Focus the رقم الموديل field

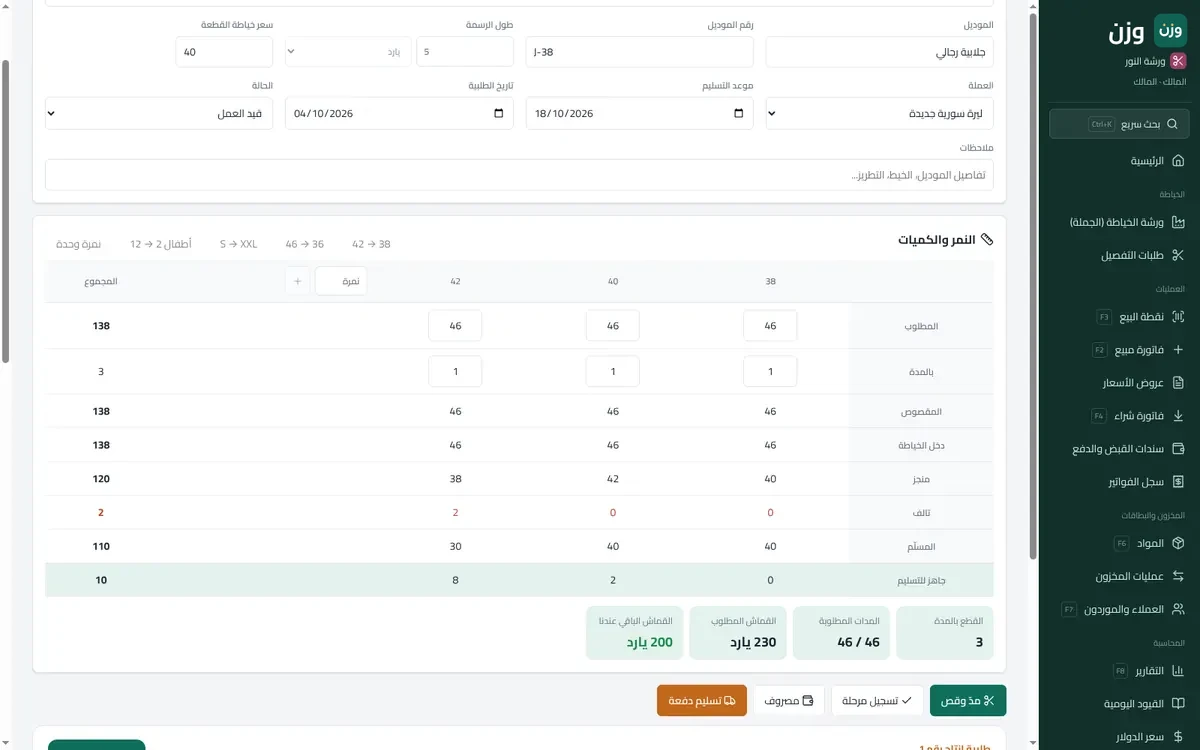click(x=640, y=52)
